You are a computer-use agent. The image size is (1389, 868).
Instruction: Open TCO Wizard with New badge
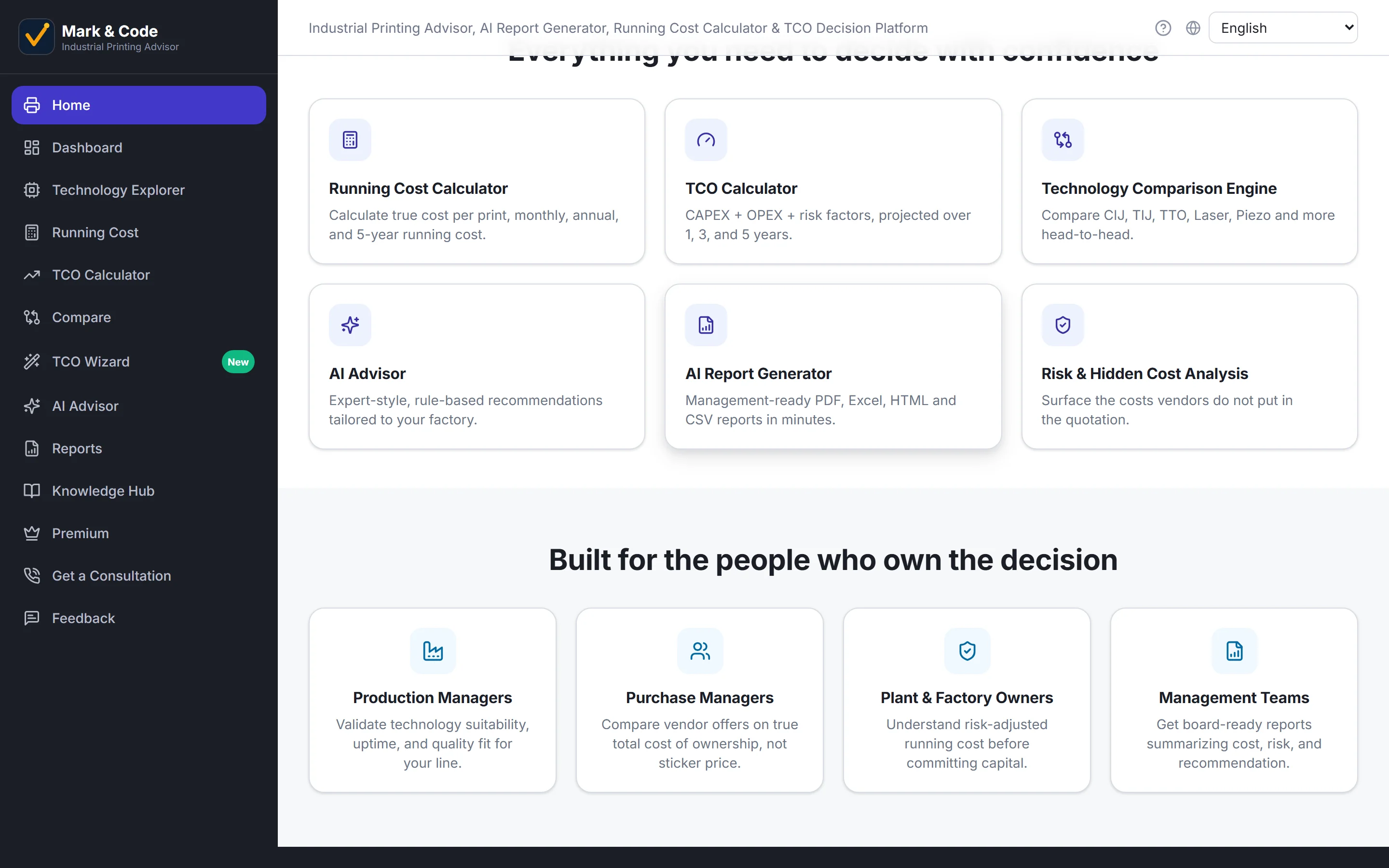(x=139, y=362)
